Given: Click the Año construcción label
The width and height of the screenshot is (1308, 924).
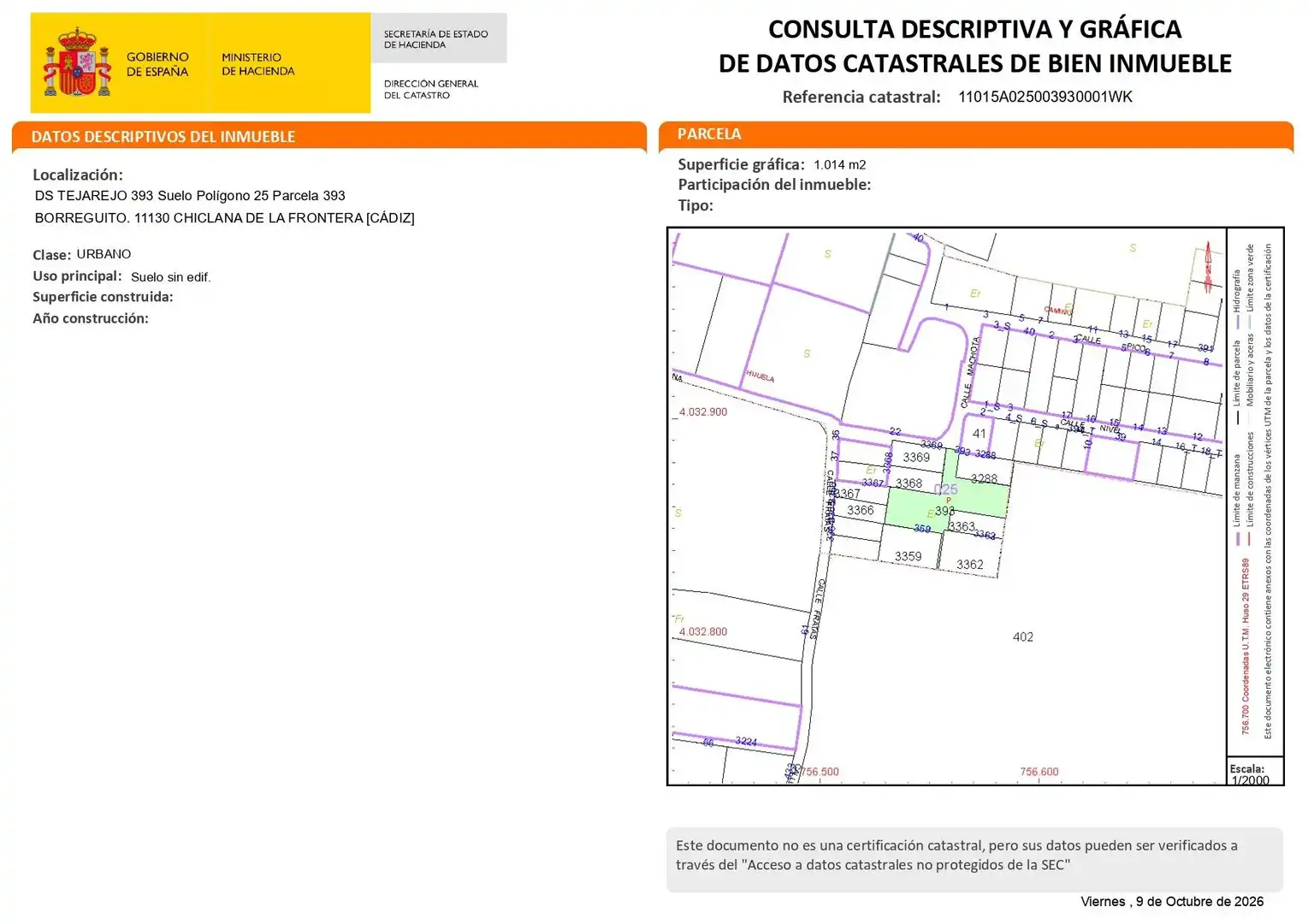Looking at the screenshot, I should click(x=91, y=318).
